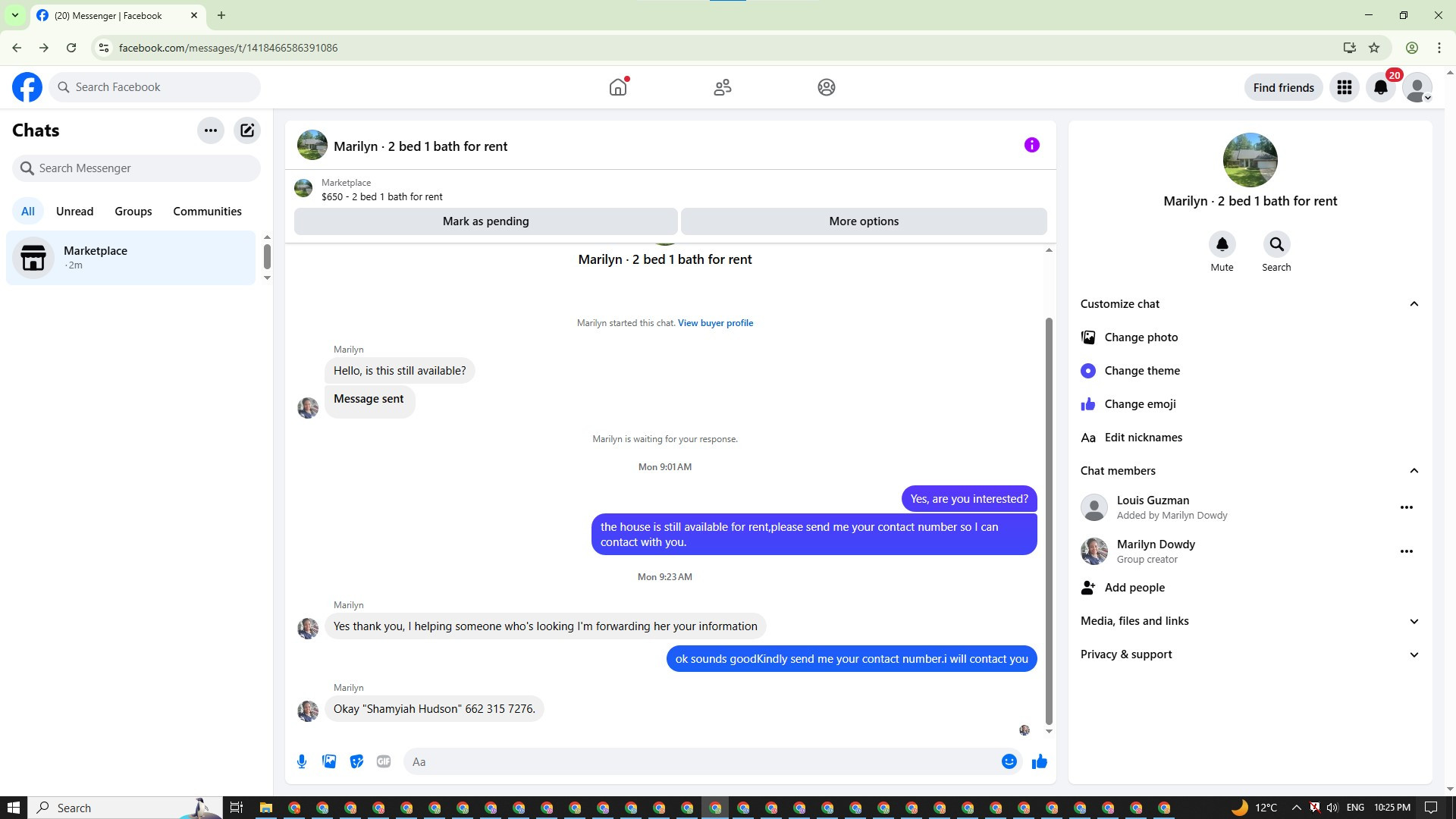Open Windows Task View
1456x819 pixels.
click(236, 808)
